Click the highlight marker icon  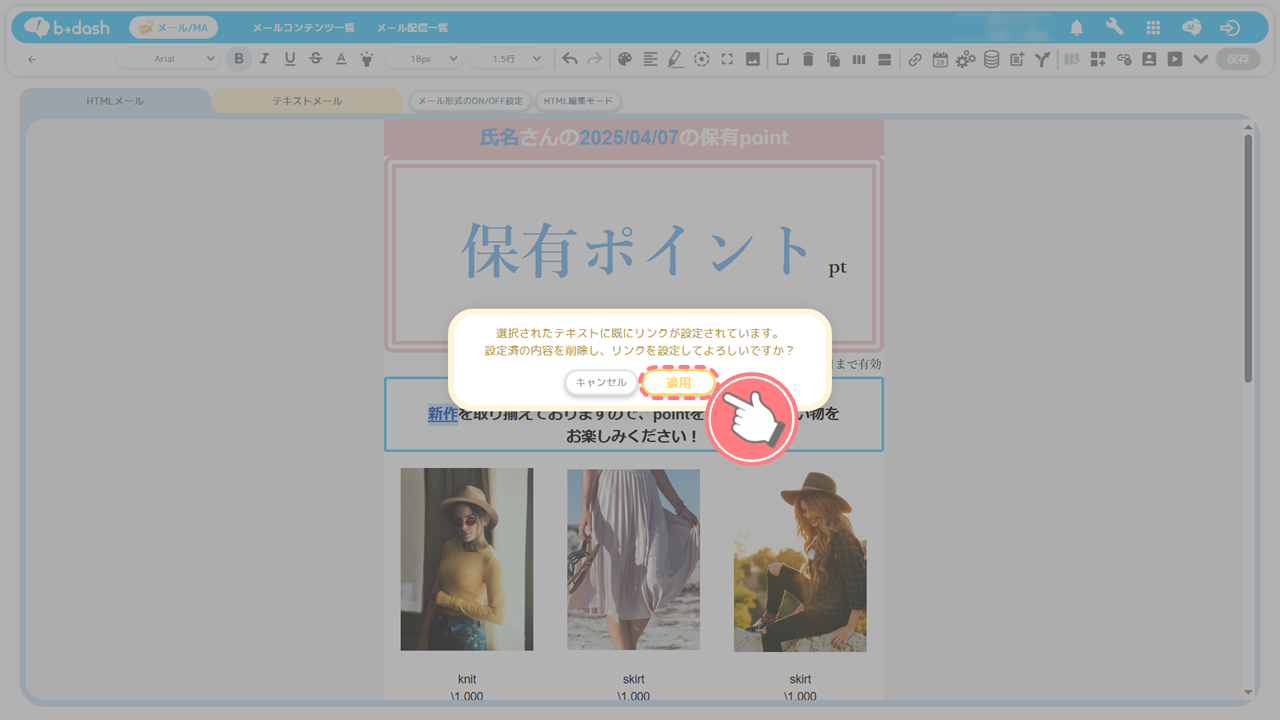click(366, 59)
